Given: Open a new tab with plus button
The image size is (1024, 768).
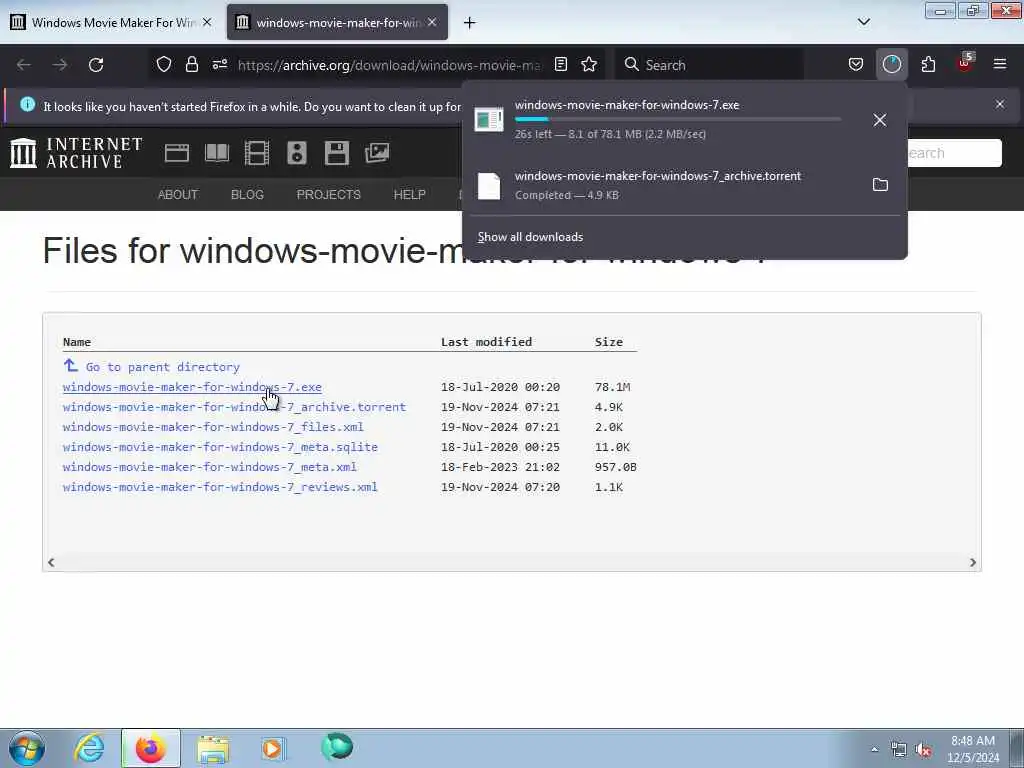Looking at the screenshot, I should pos(469,23).
